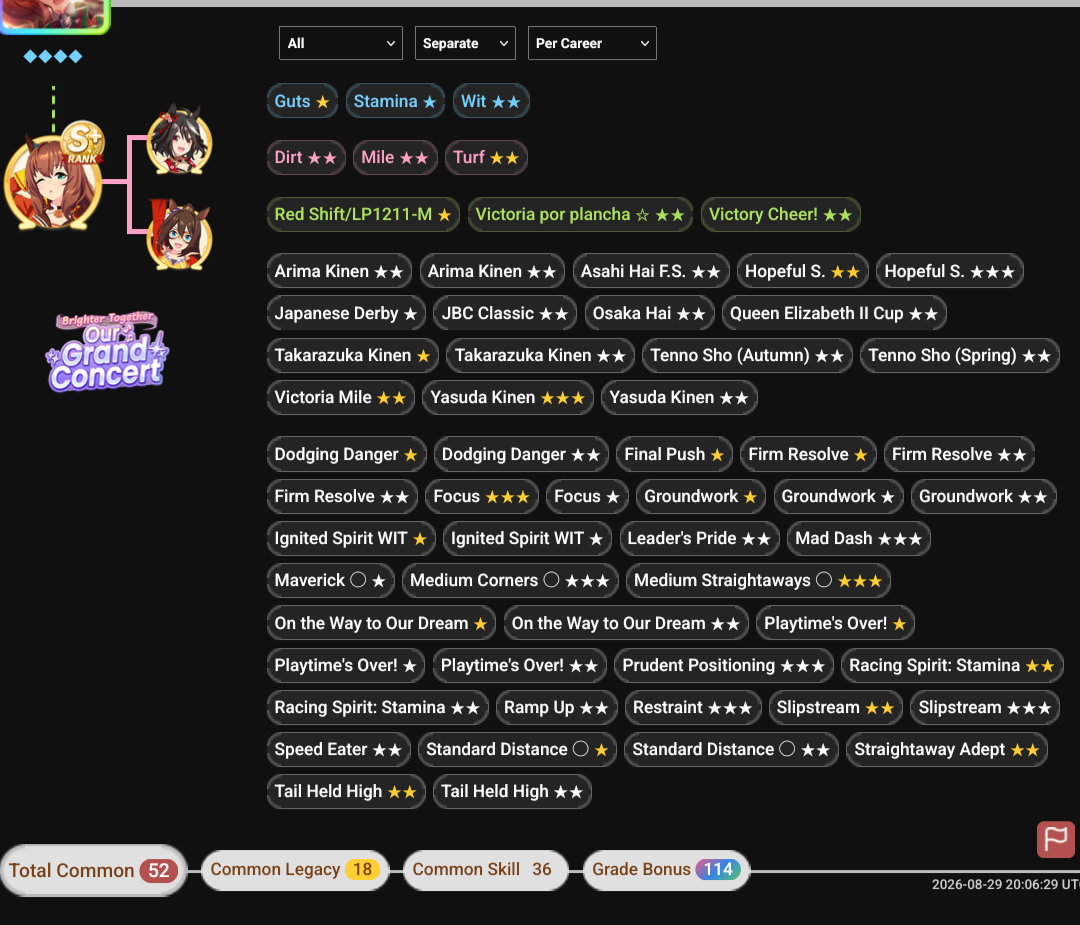This screenshot has height=925, width=1080.
Task: Click Speed Eater skill tag
Action: coord(338,750)
